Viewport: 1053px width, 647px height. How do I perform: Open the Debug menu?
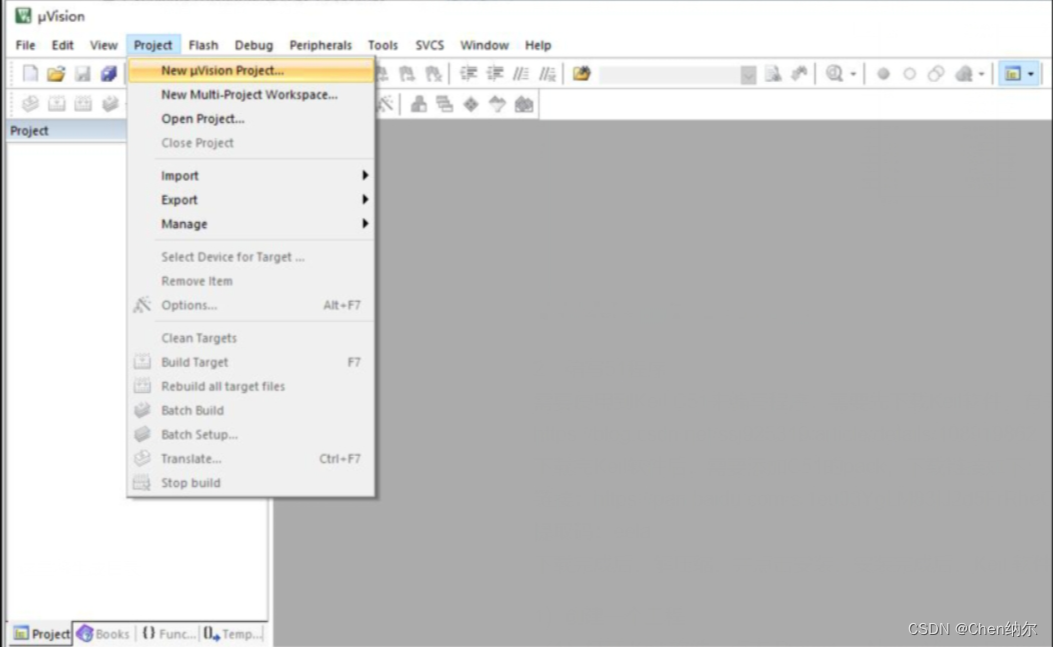(x=254, y=45)
